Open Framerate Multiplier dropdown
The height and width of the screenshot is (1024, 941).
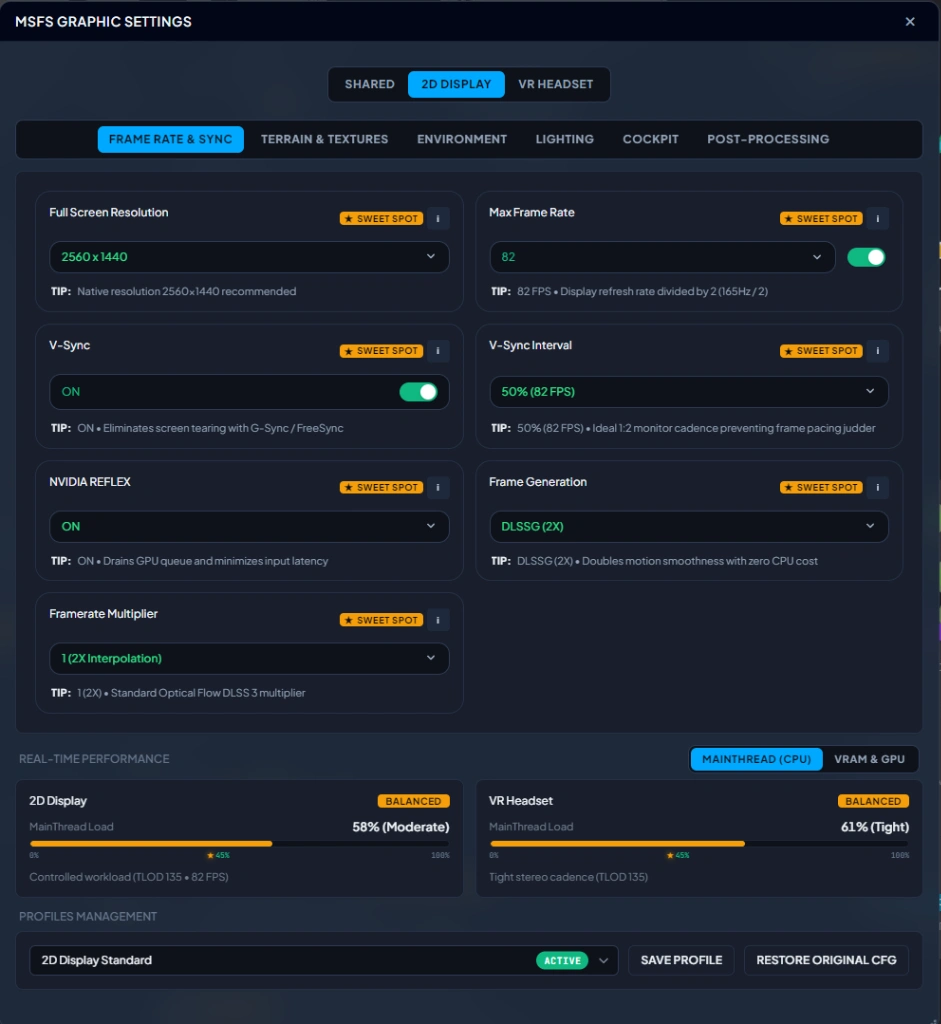[x=249, y=658]
